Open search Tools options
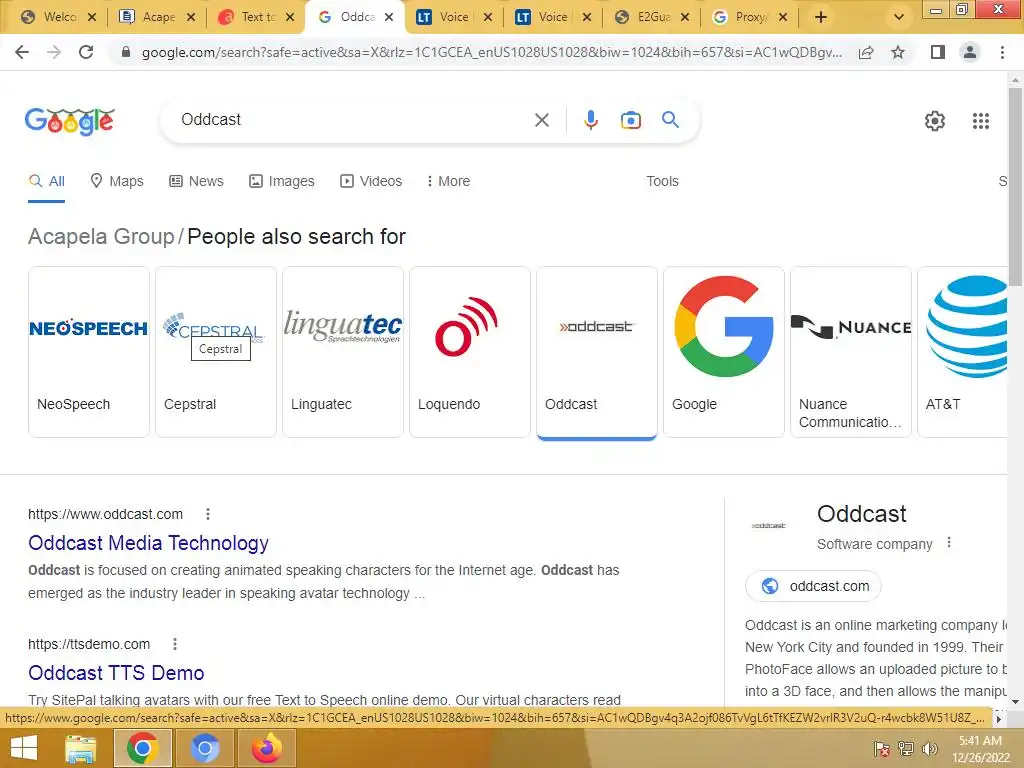 pyautogui.click(x=662, y=181)
